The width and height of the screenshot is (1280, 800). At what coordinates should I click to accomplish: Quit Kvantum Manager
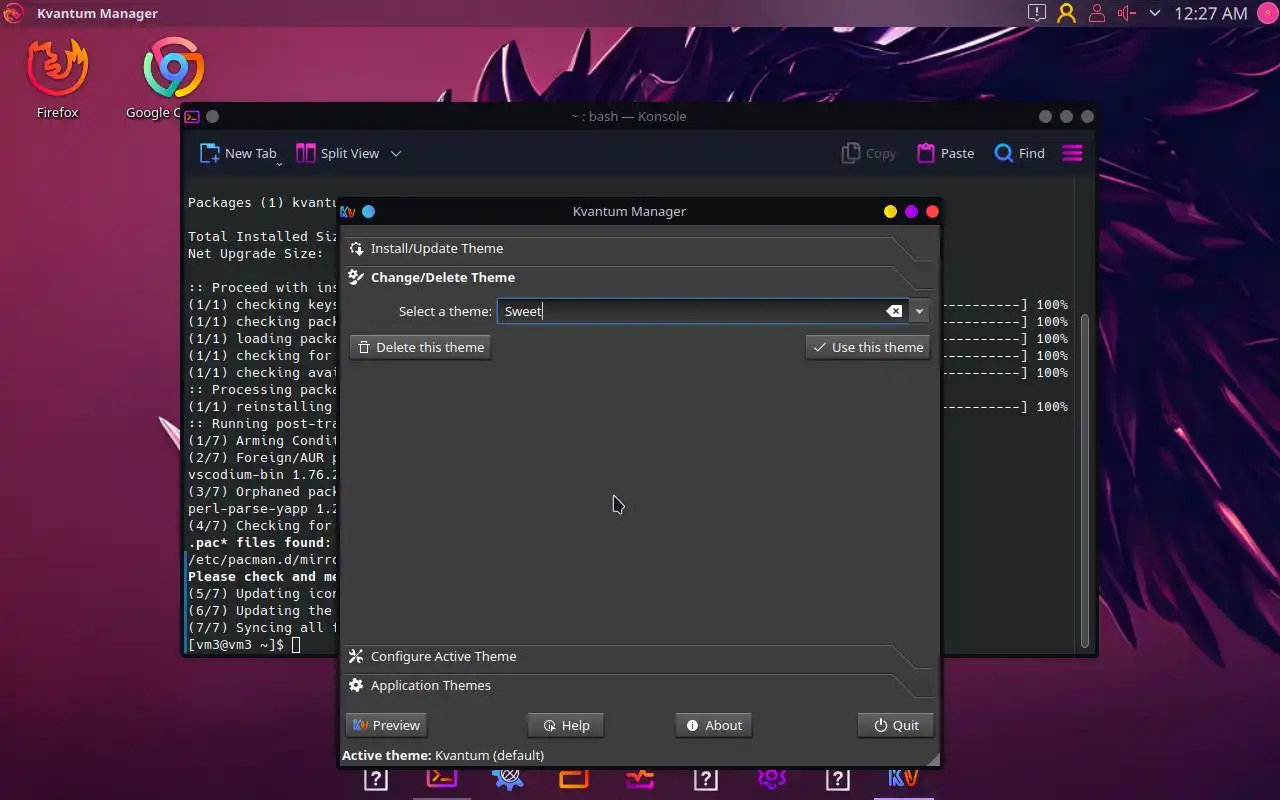tap(896, 725)
